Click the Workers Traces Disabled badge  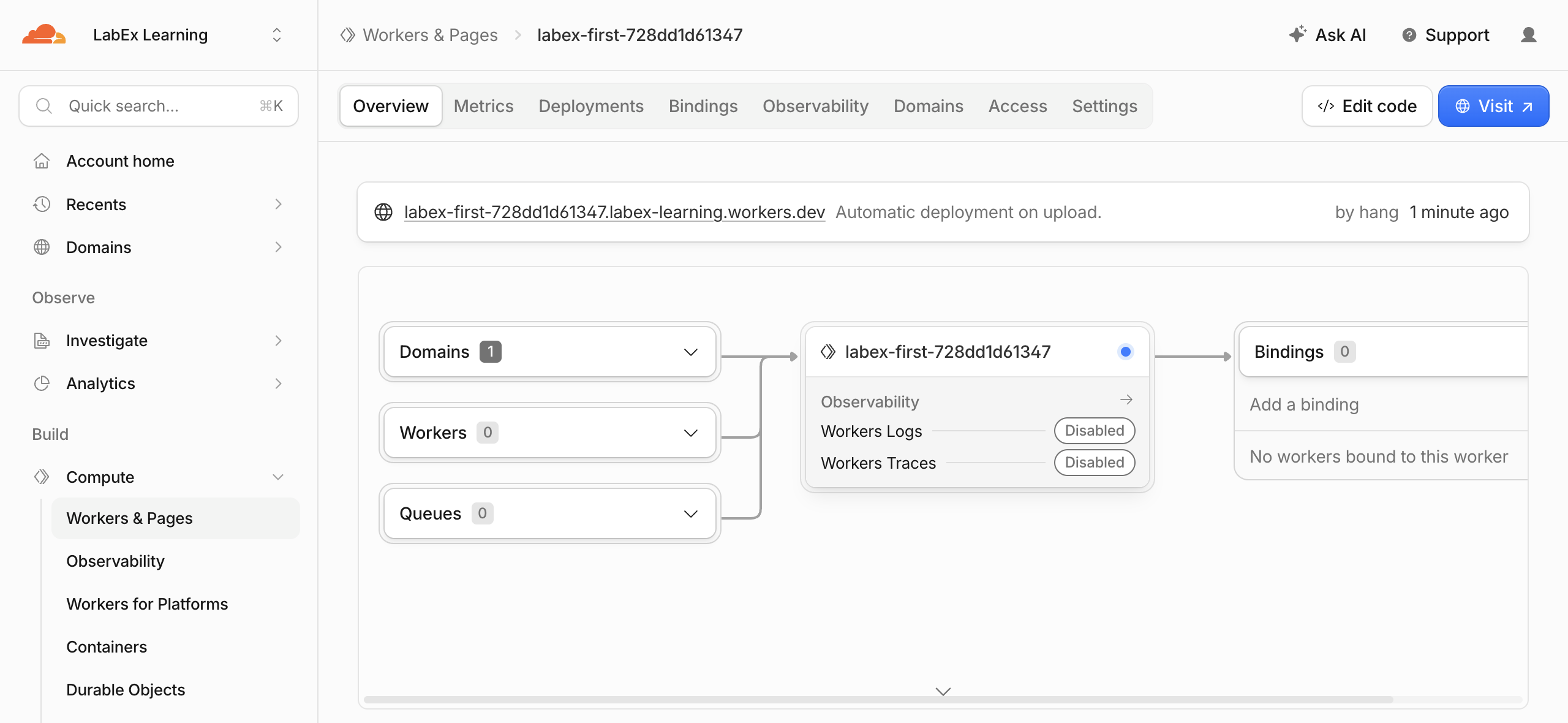1094,463
